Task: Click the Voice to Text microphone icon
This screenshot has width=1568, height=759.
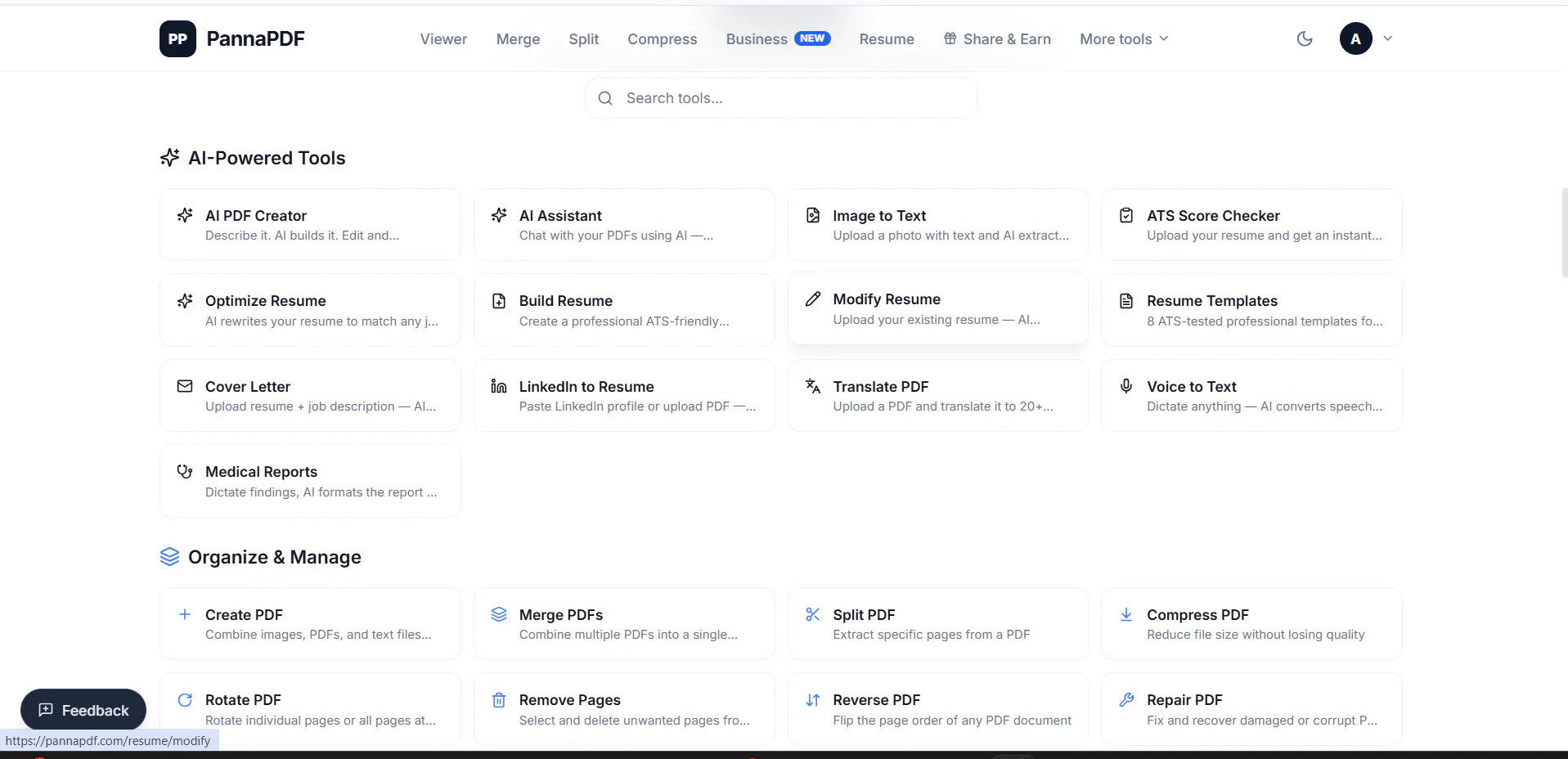Action: [x=1126, y=386]
